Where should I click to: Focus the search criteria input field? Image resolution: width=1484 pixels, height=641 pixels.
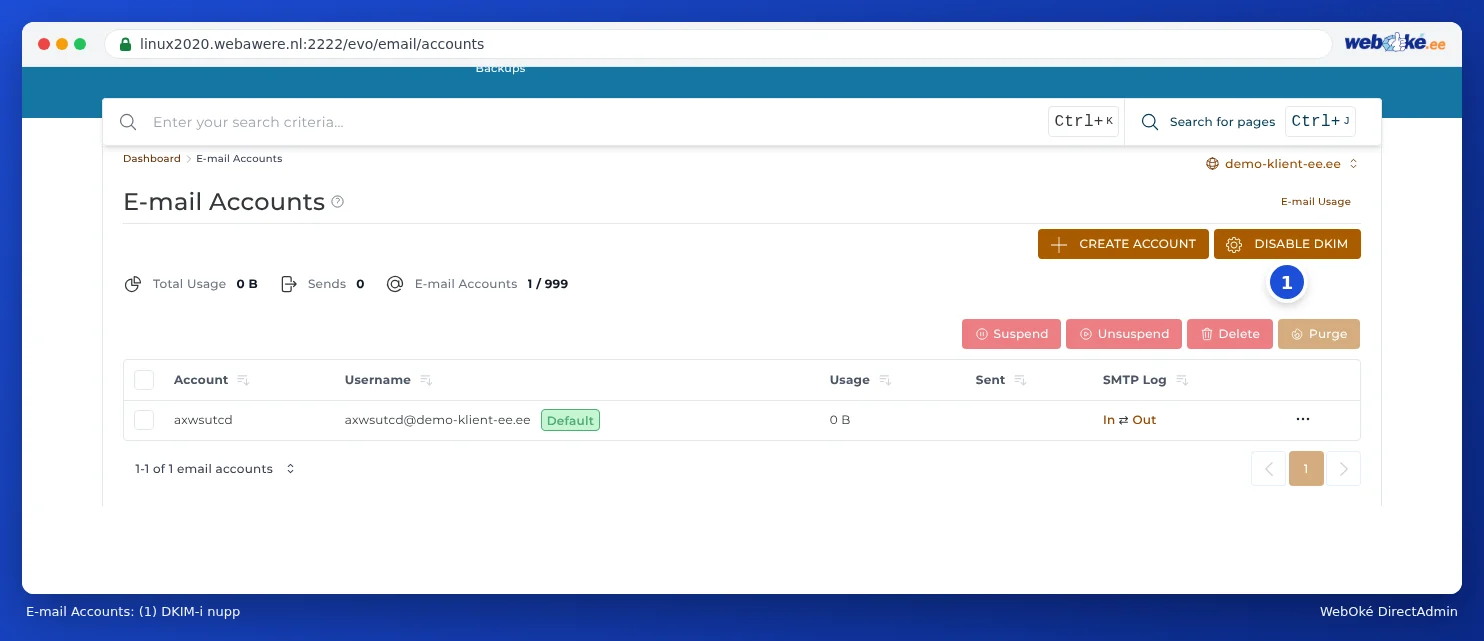[x=596, y=122]
